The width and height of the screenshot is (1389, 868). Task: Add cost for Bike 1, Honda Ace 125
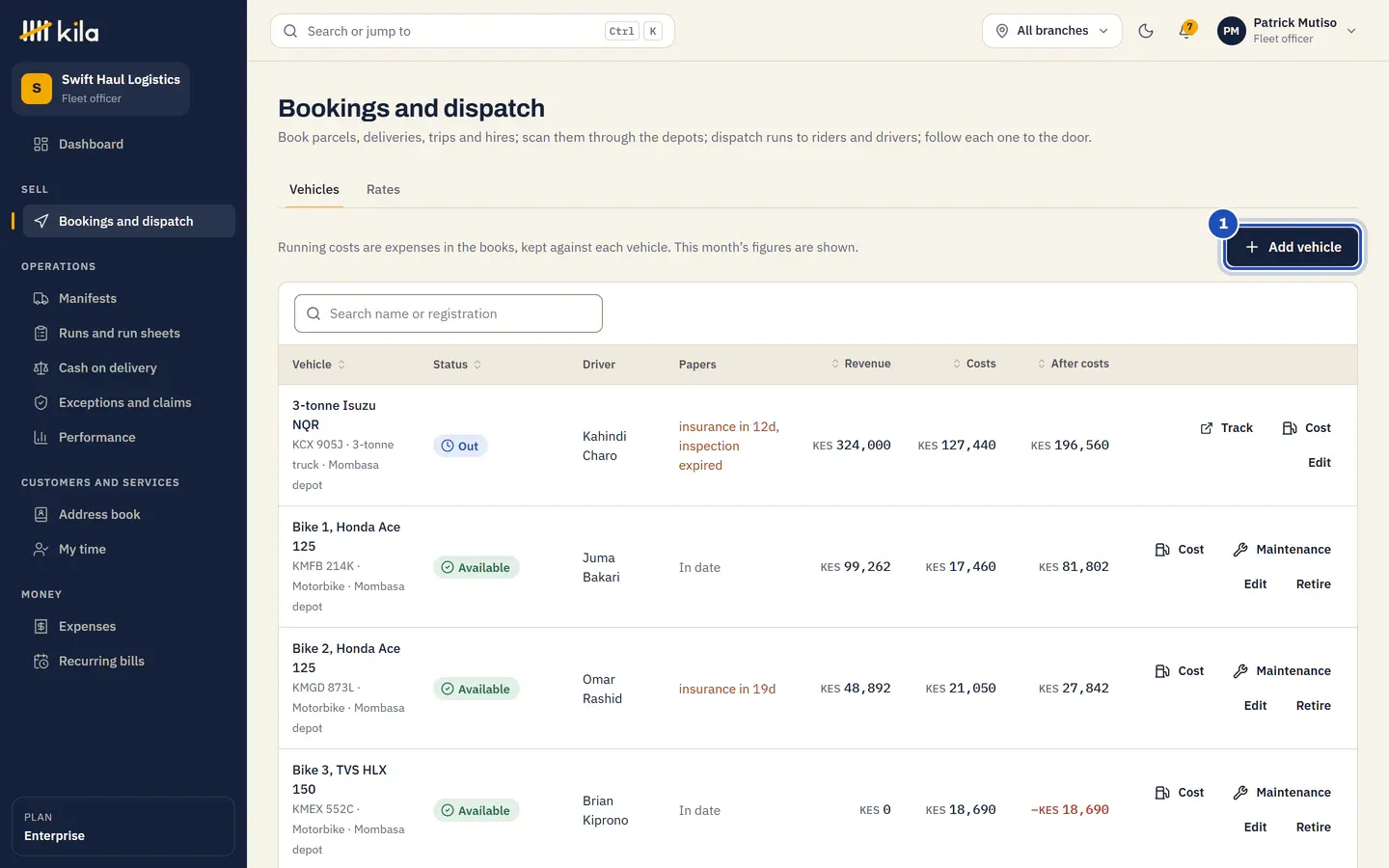tap(1180, 550)
